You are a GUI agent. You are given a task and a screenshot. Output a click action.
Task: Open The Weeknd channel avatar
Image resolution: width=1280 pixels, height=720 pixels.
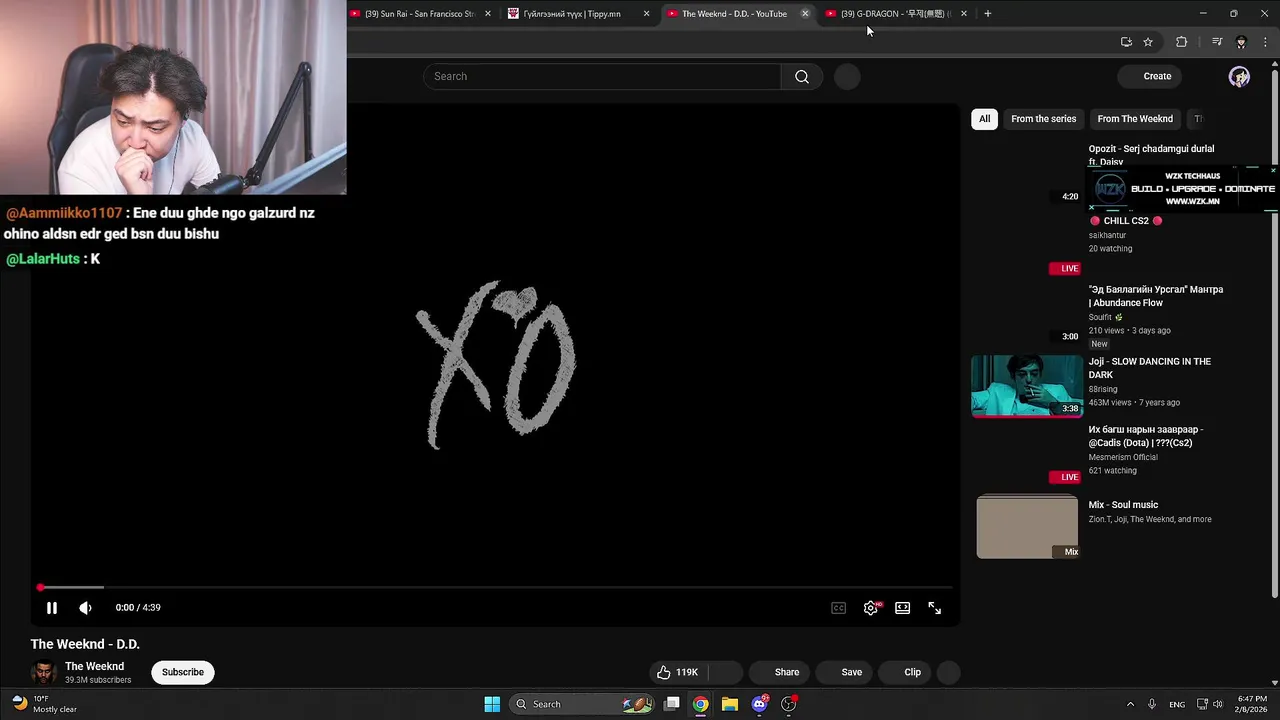coord(43,672)
